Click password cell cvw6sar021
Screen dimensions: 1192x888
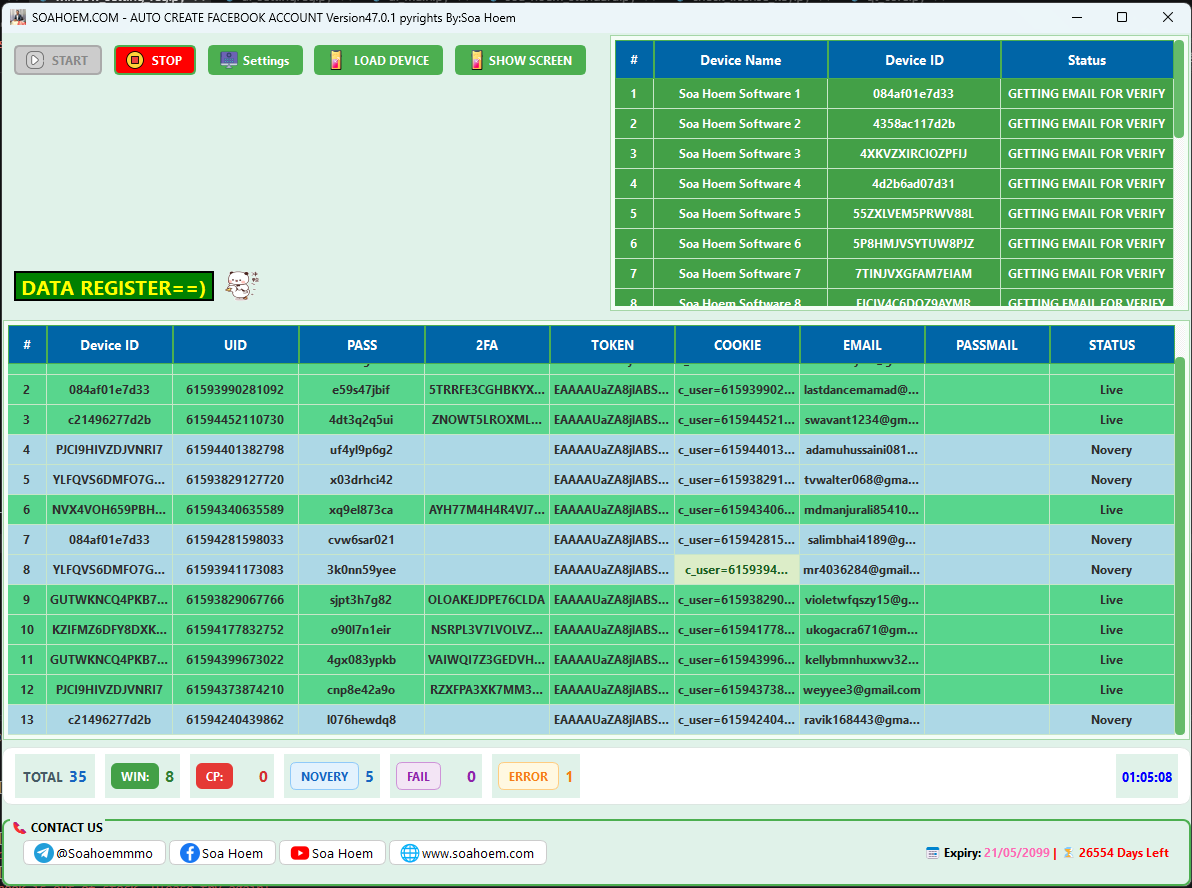pos(362,540)
